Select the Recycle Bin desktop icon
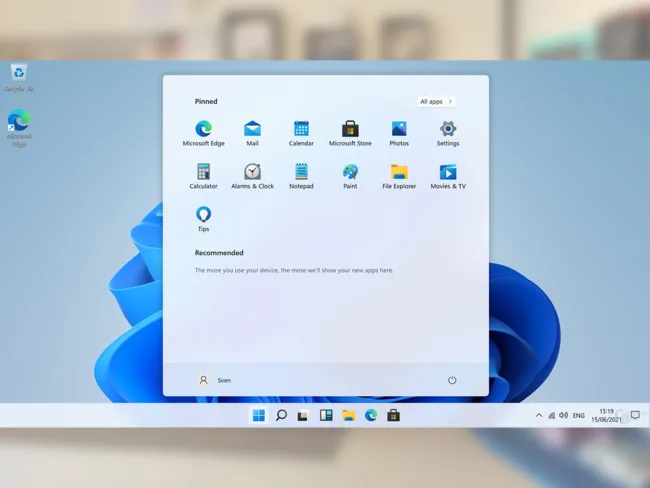The image size is (650, 488). [19, 78]
